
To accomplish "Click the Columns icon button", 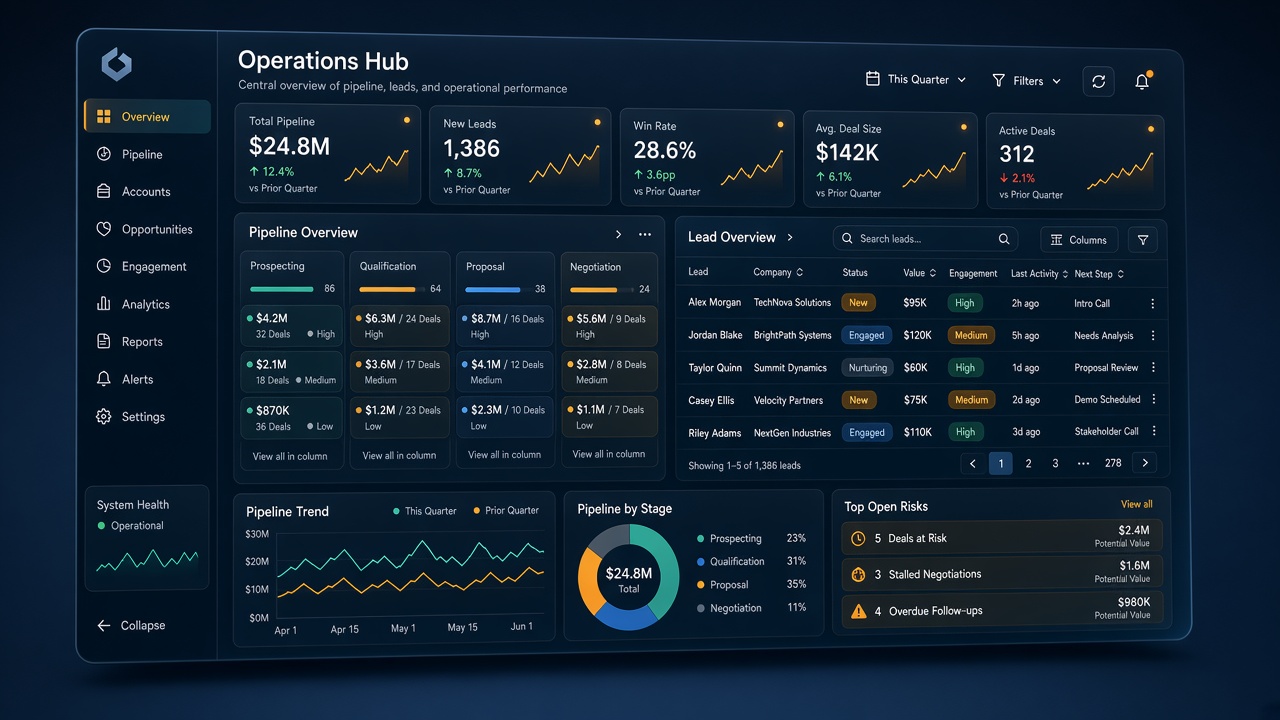I will [x=1079, y=240].
